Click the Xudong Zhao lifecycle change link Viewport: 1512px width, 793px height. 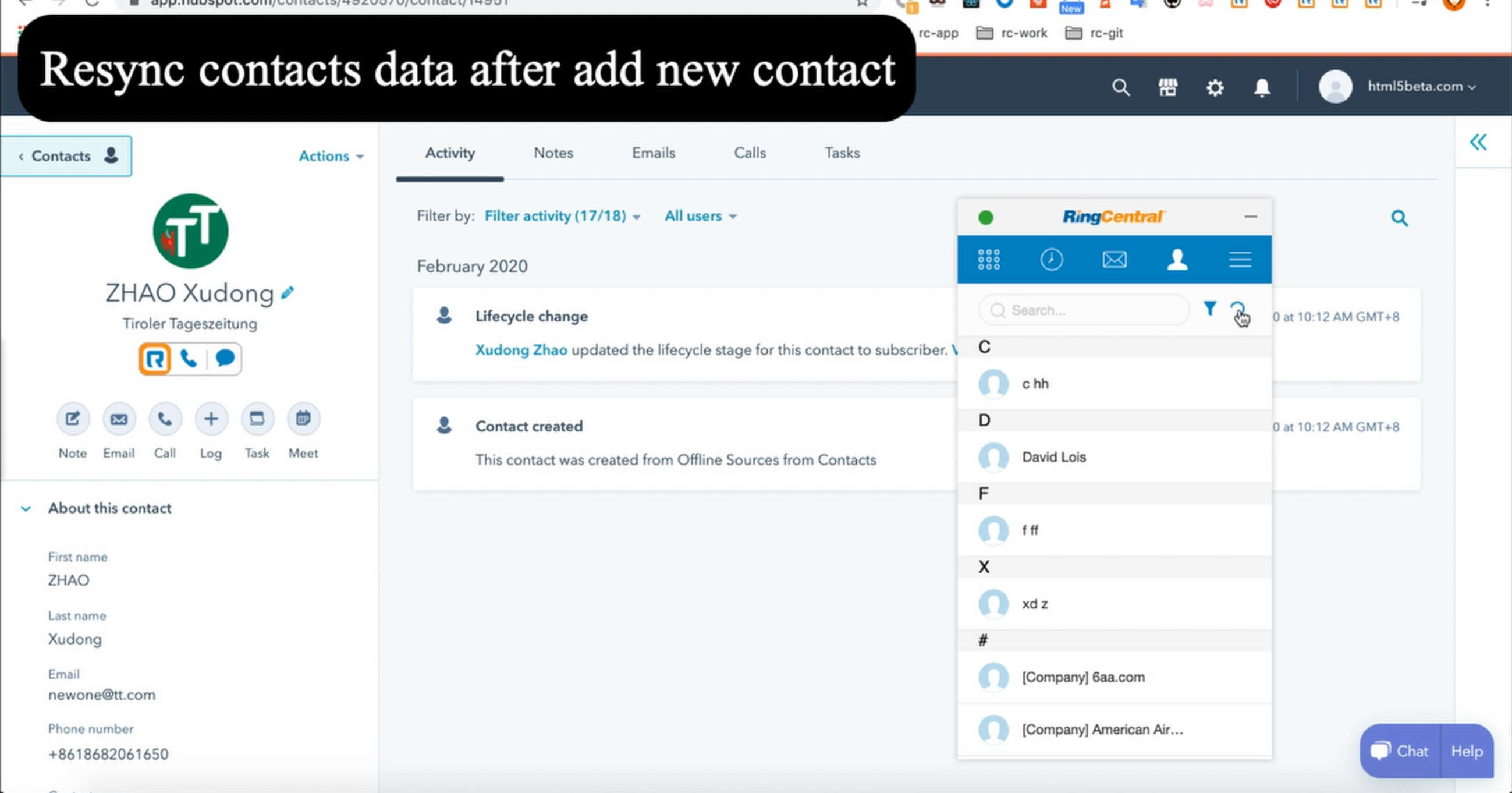tap(521, 349)
